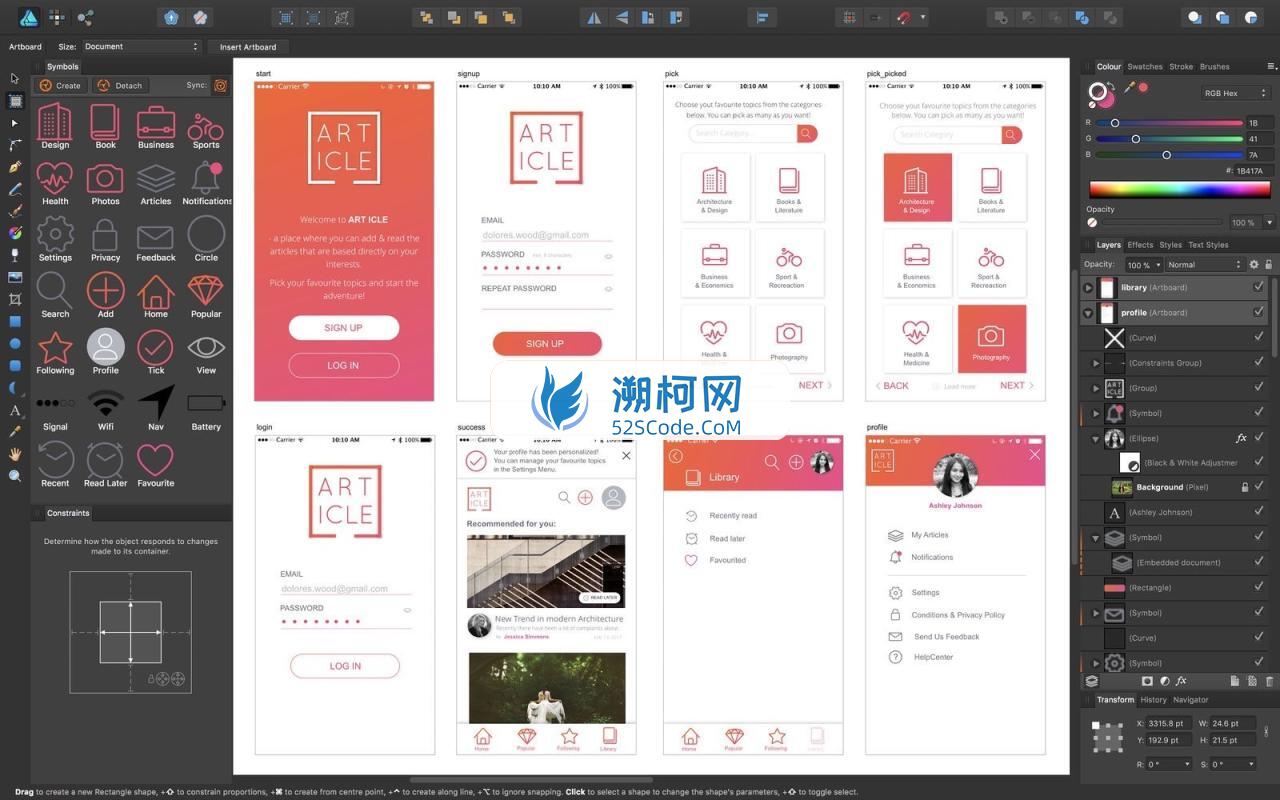The height and width of the screenshot is (800, 1280).
Task: Open the Normal blend mode dropdown
Action: [x=1204, y=265]
